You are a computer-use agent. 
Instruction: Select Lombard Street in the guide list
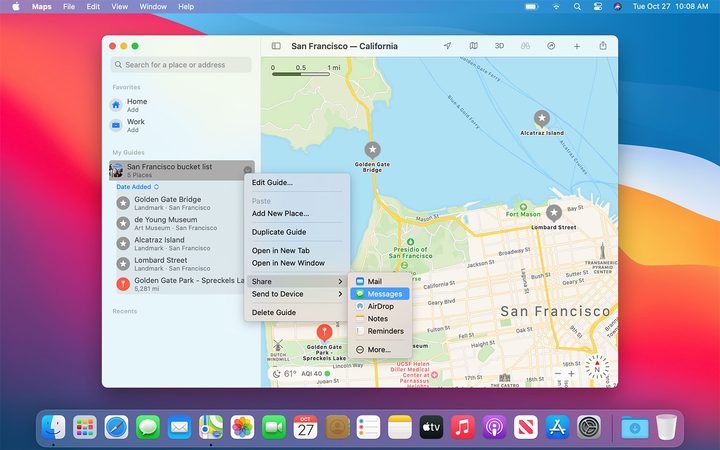tap(180, 264)
